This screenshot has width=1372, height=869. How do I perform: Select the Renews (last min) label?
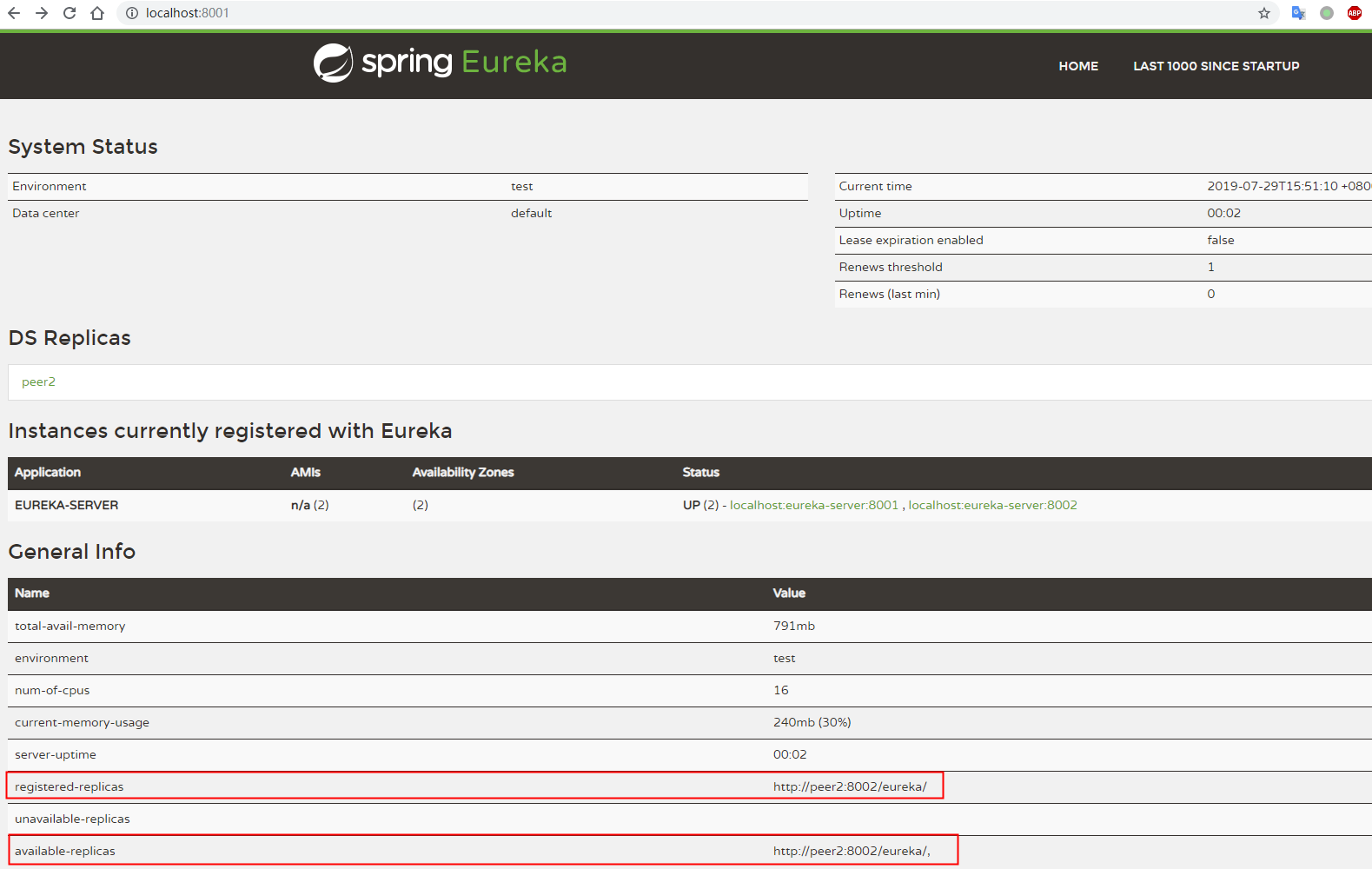890,294
